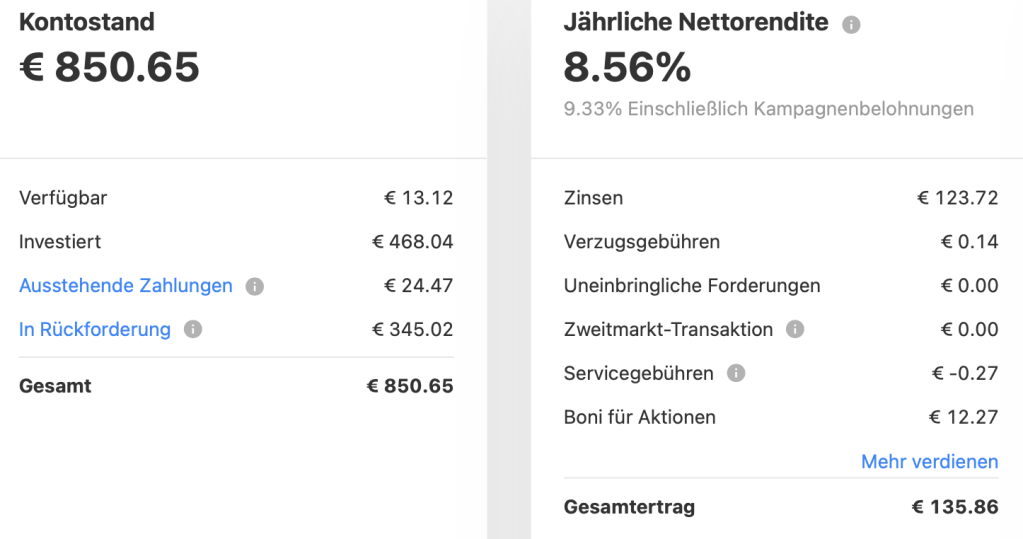Image resolution: width=1023 pixels, height=539 pixels.
Task: Show info tooltip for Servicegebühren
Action: [736, 374]
